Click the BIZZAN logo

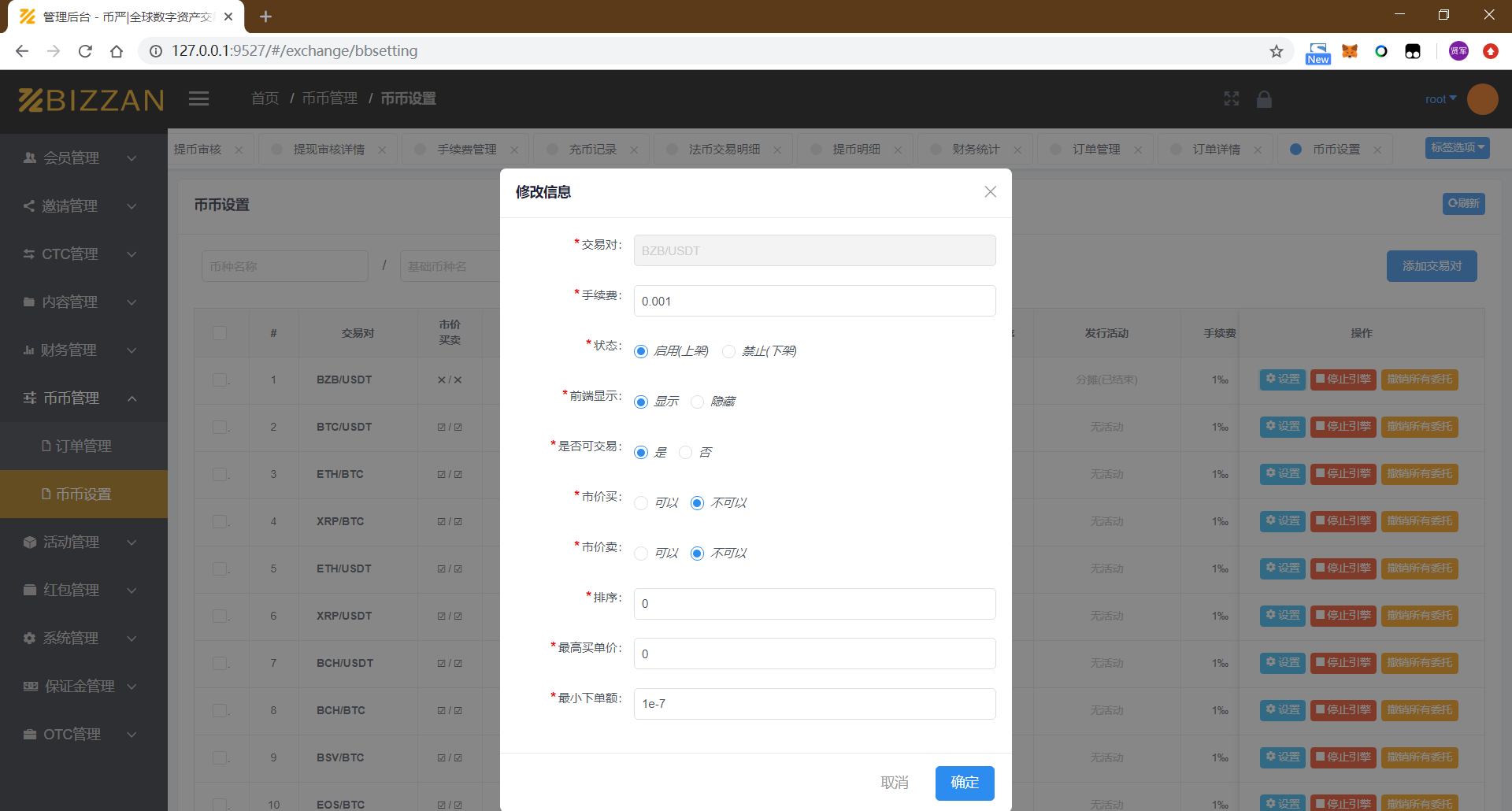coord(91,100)
